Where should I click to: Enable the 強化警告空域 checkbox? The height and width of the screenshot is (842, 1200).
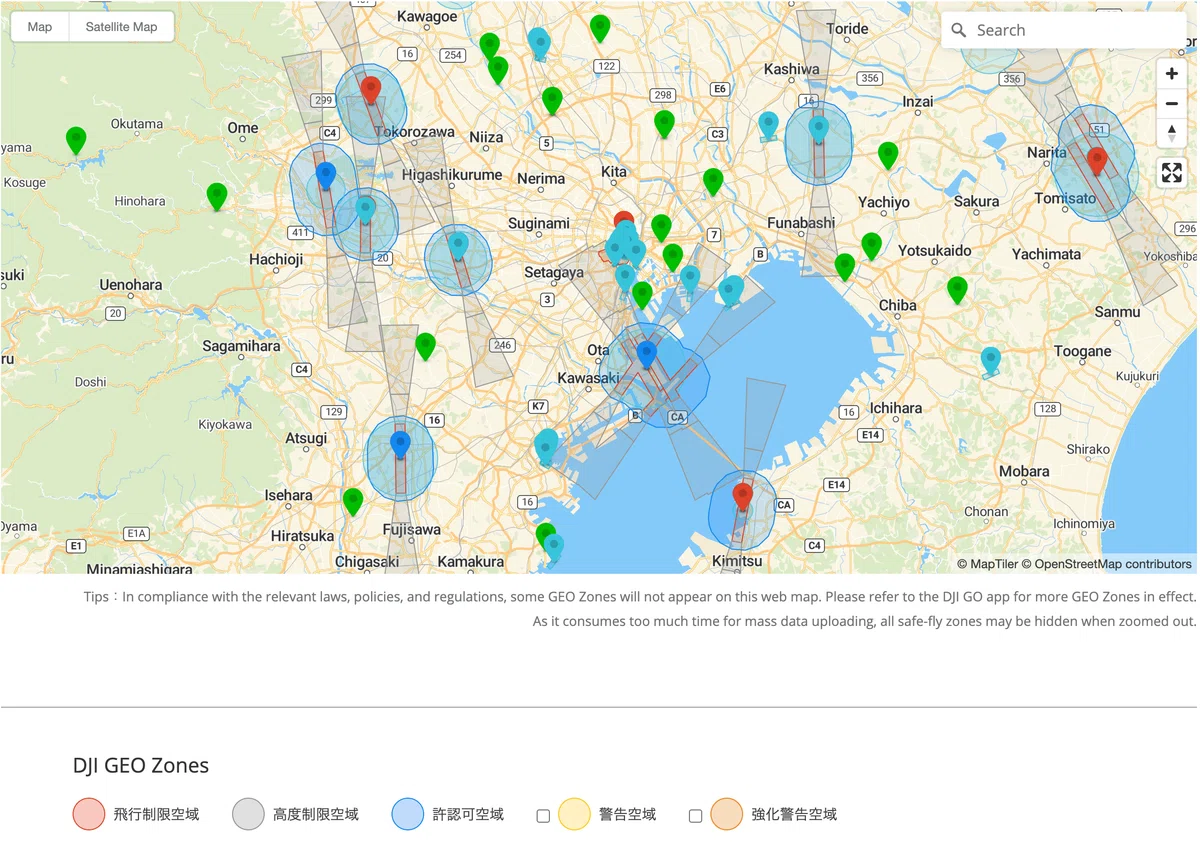click(695, 816)
